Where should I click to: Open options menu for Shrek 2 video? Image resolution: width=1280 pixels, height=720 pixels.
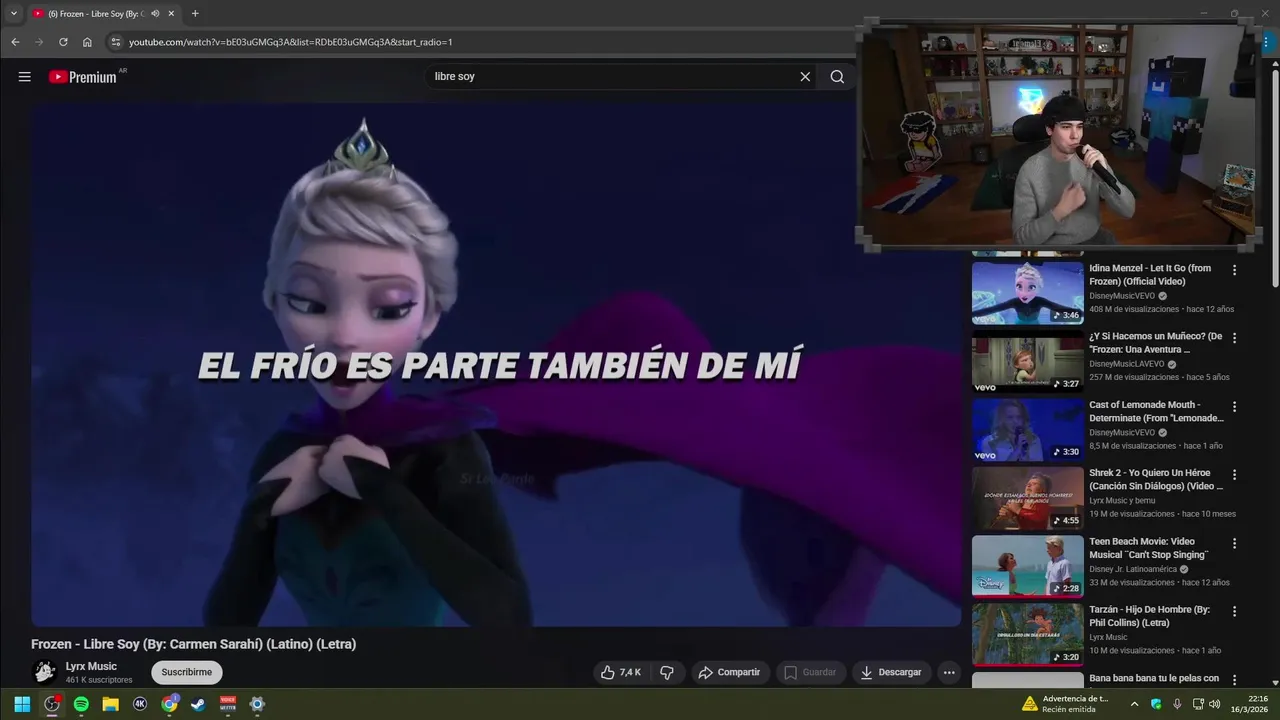pyautogui.click(x=1234, y=475)
